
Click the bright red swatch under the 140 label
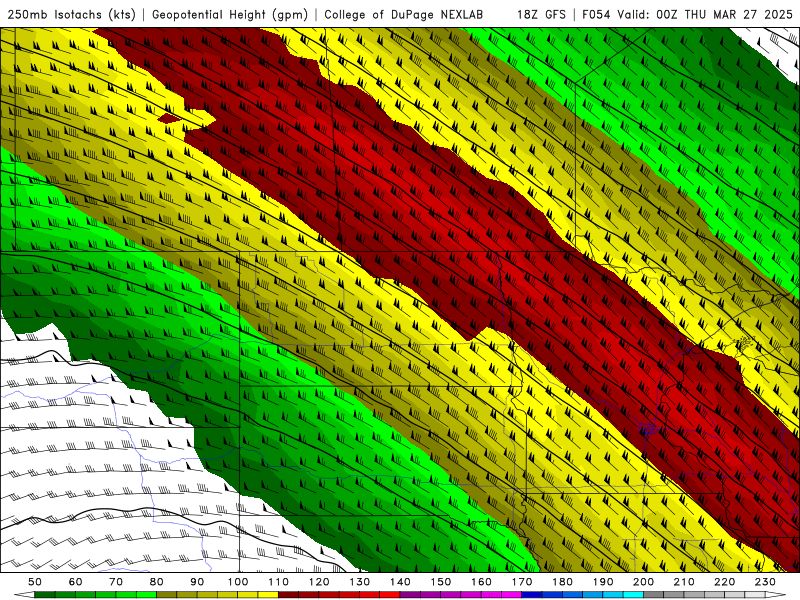coord(390,595)
